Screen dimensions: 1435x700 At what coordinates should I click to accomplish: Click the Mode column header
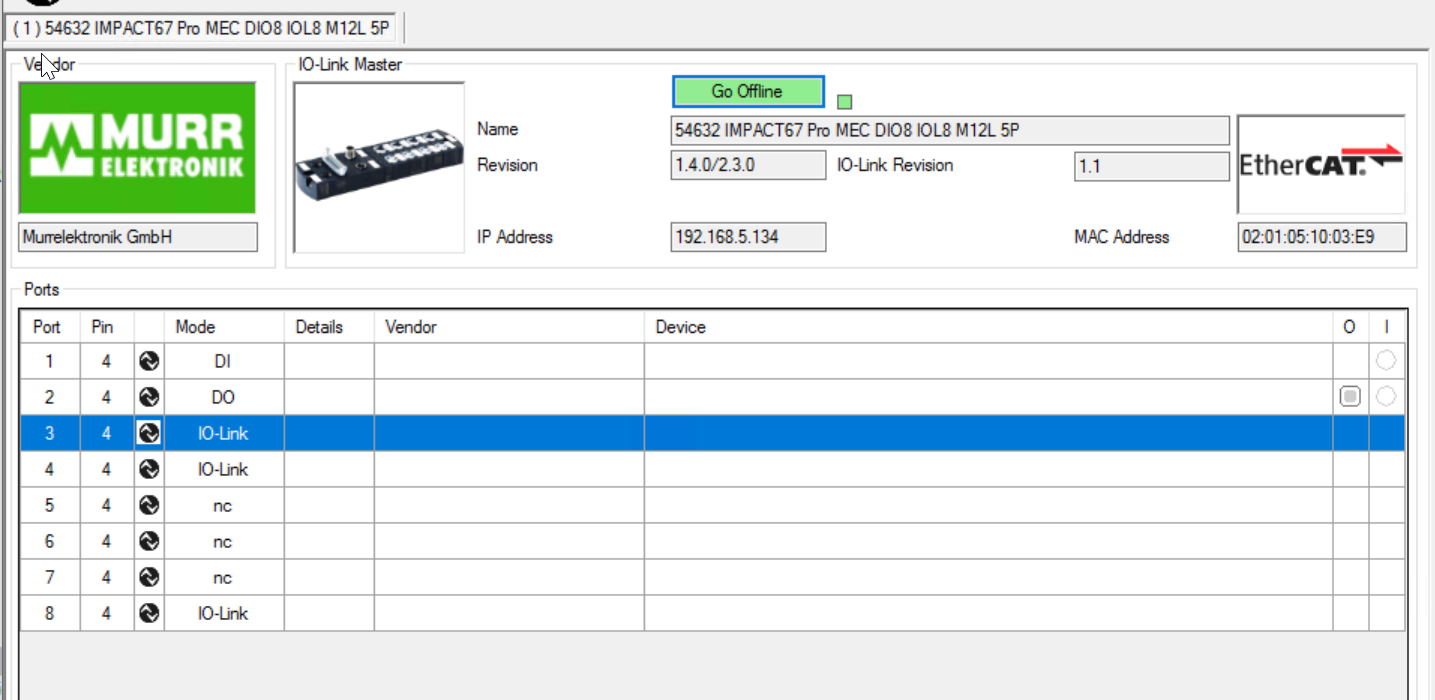pyautogui.click(x=224, y=327)
